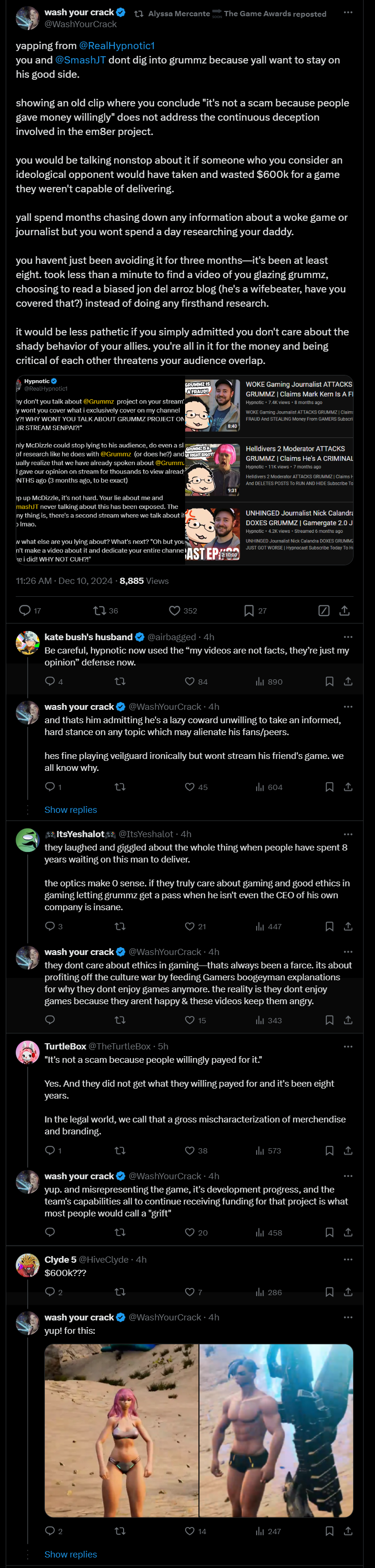
Task: Repost ItsYeshalot's reply
Action: coord(120,926)
